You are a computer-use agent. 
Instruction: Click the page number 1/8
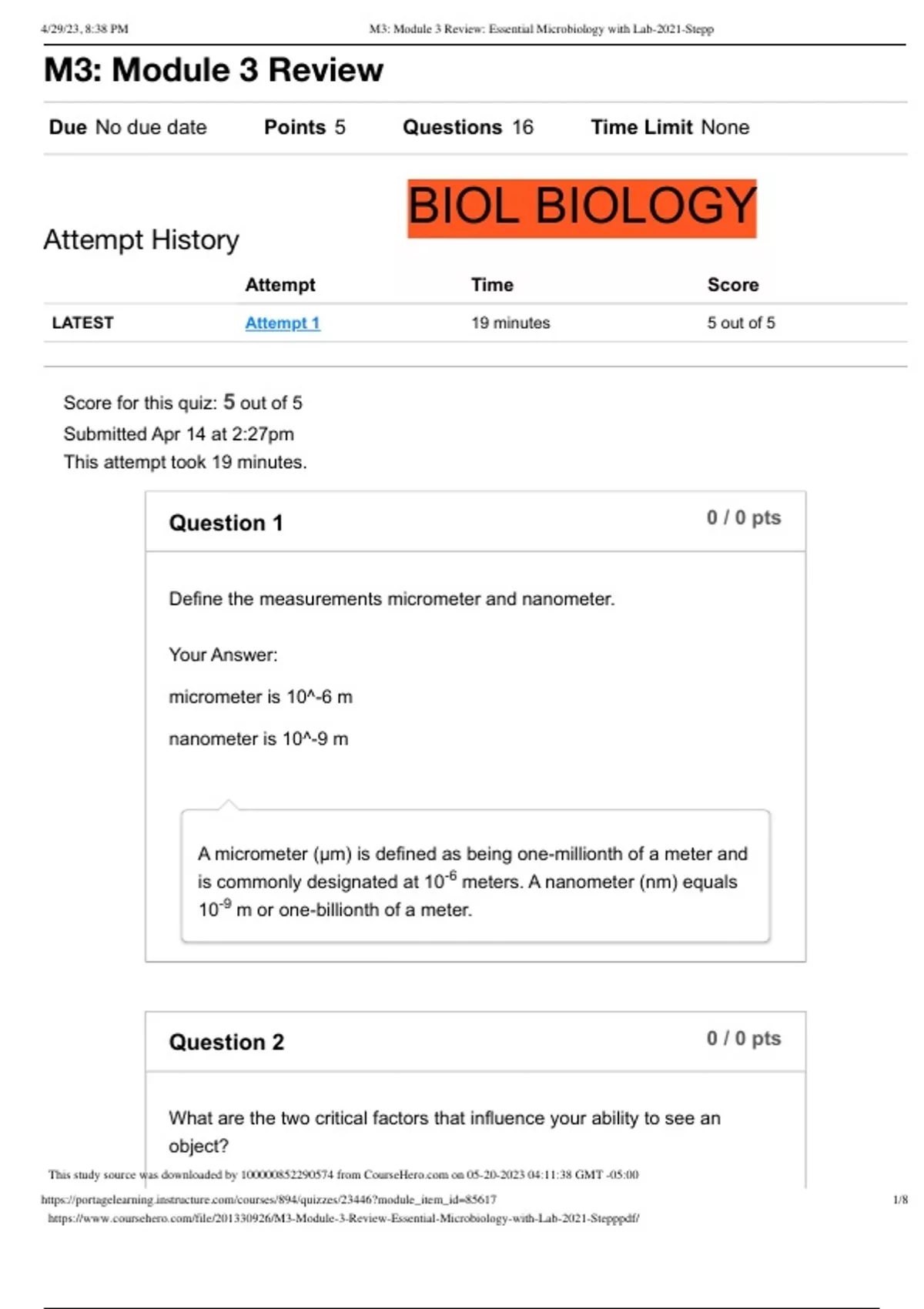(900, 1200)
